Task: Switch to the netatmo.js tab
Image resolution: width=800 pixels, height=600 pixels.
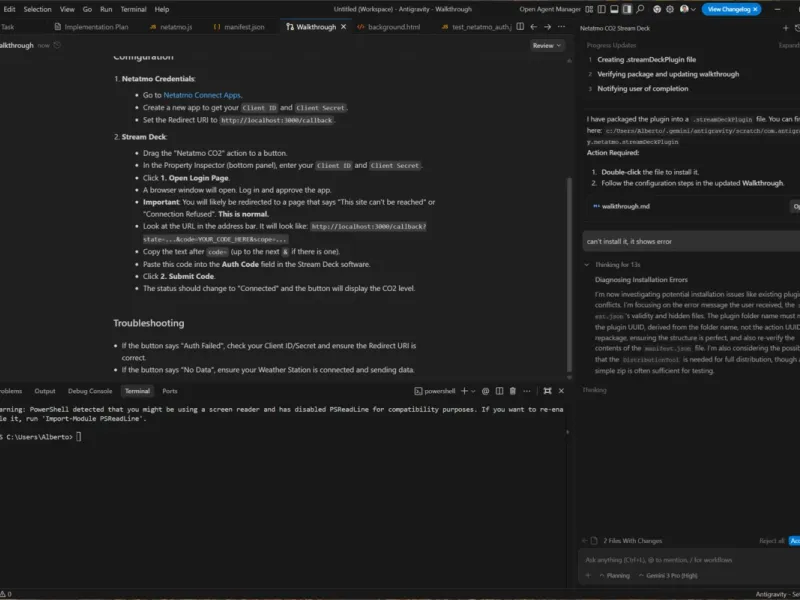Action: (x=171, y=27)
